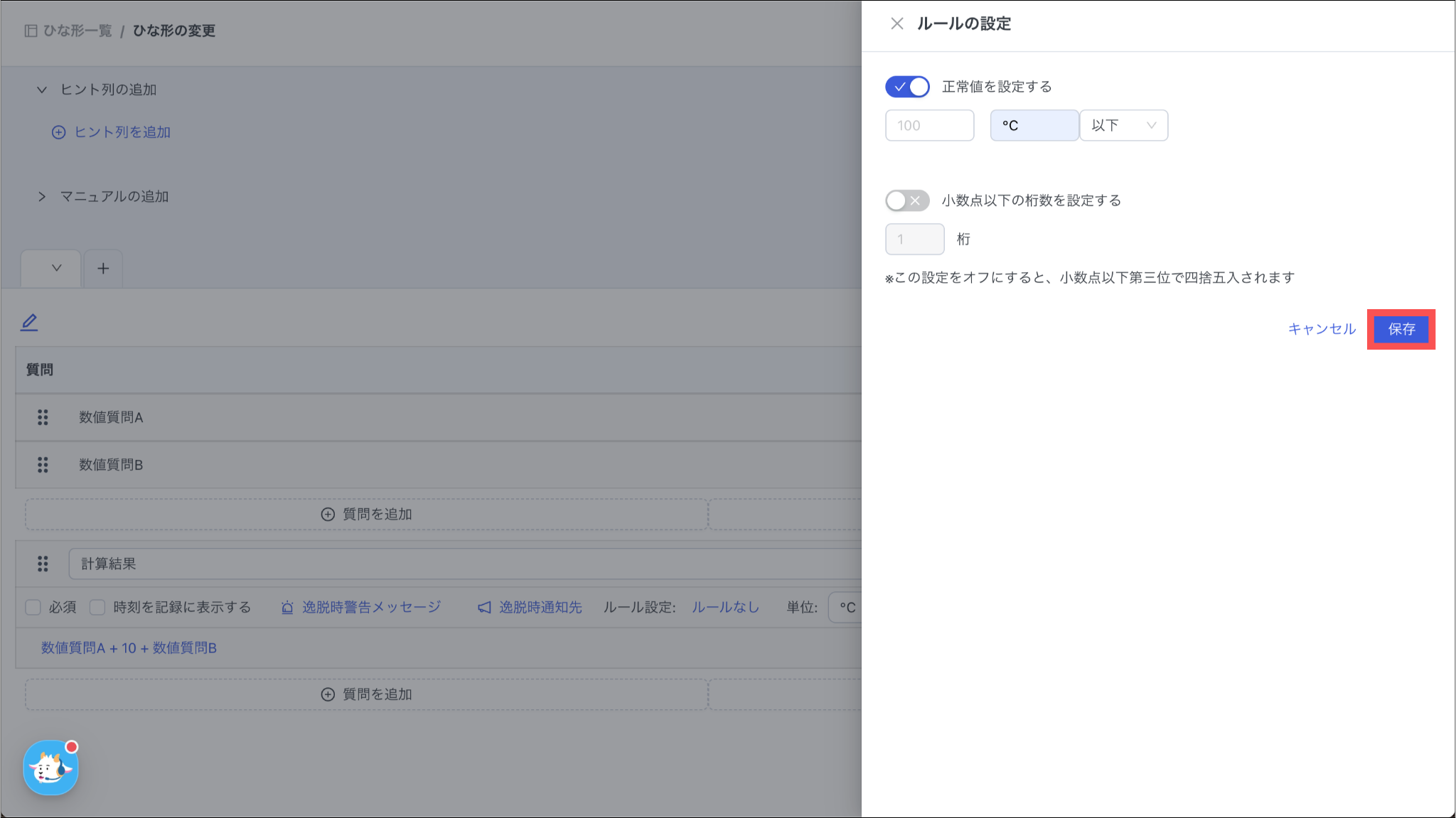
Task: Click the plus tab add icon
Action: [x=103, y=269]
